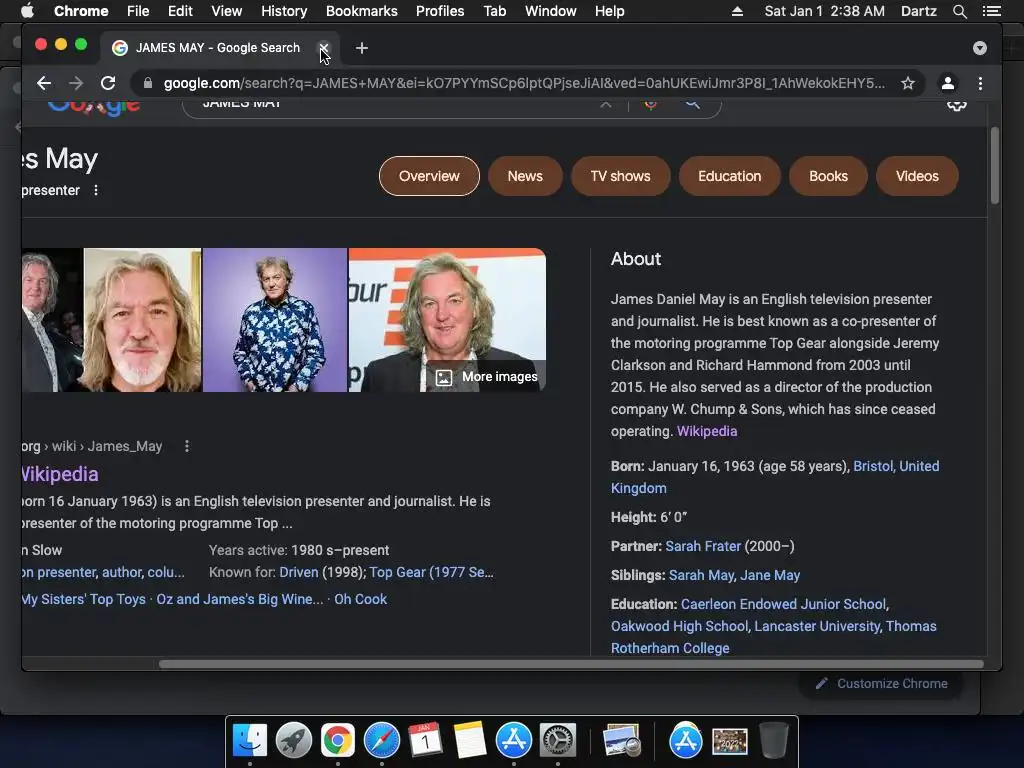
Task: Click the forward navigation arrow
Action: (76, 83)
